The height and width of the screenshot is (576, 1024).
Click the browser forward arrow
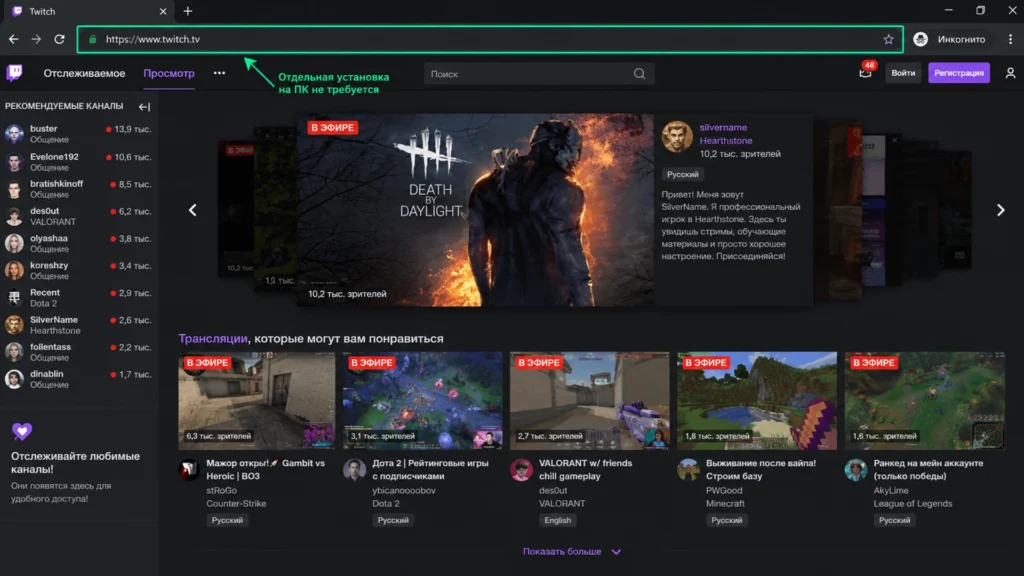[36, 39]
